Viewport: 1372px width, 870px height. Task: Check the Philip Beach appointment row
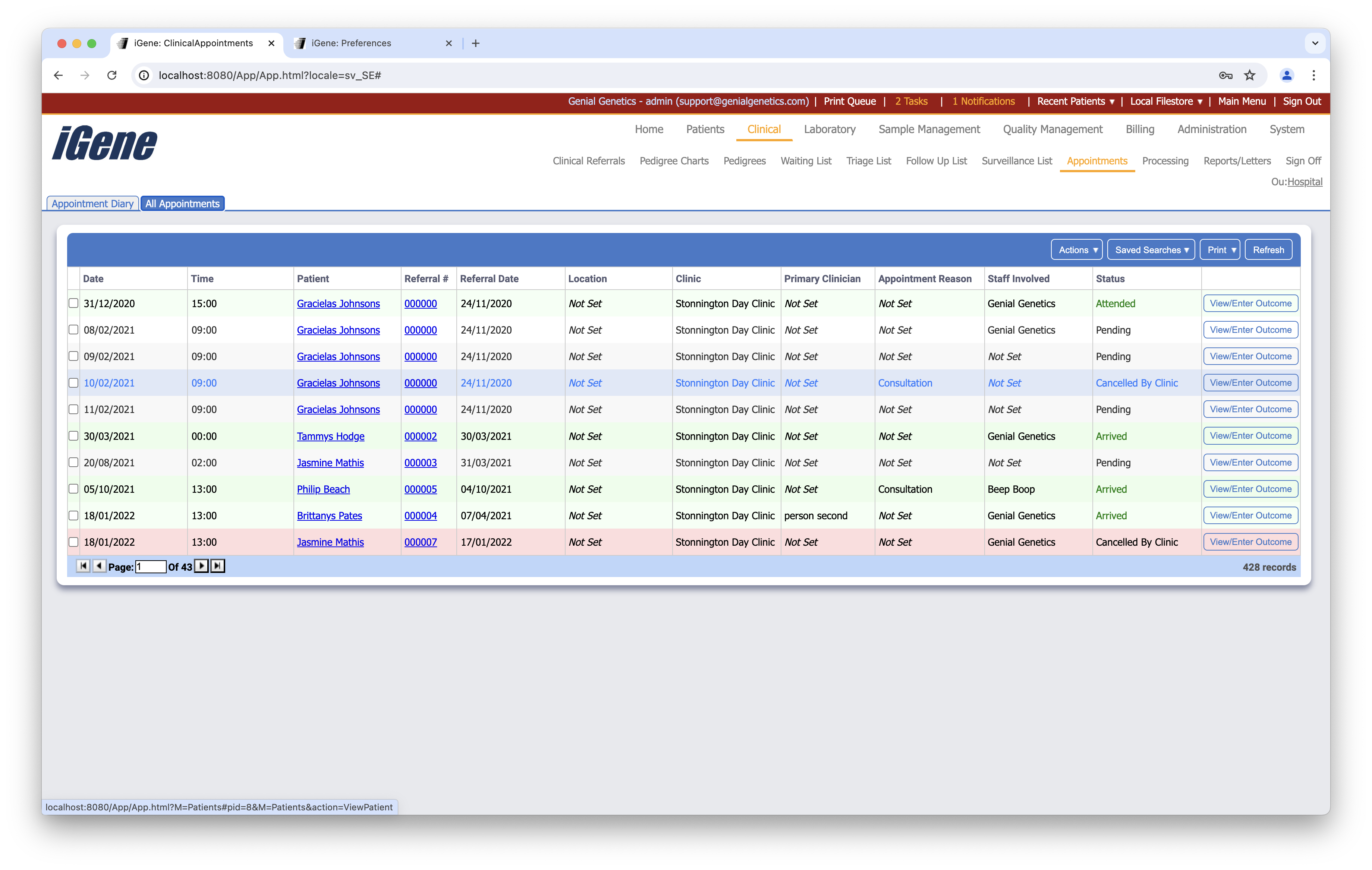point(73,489)
